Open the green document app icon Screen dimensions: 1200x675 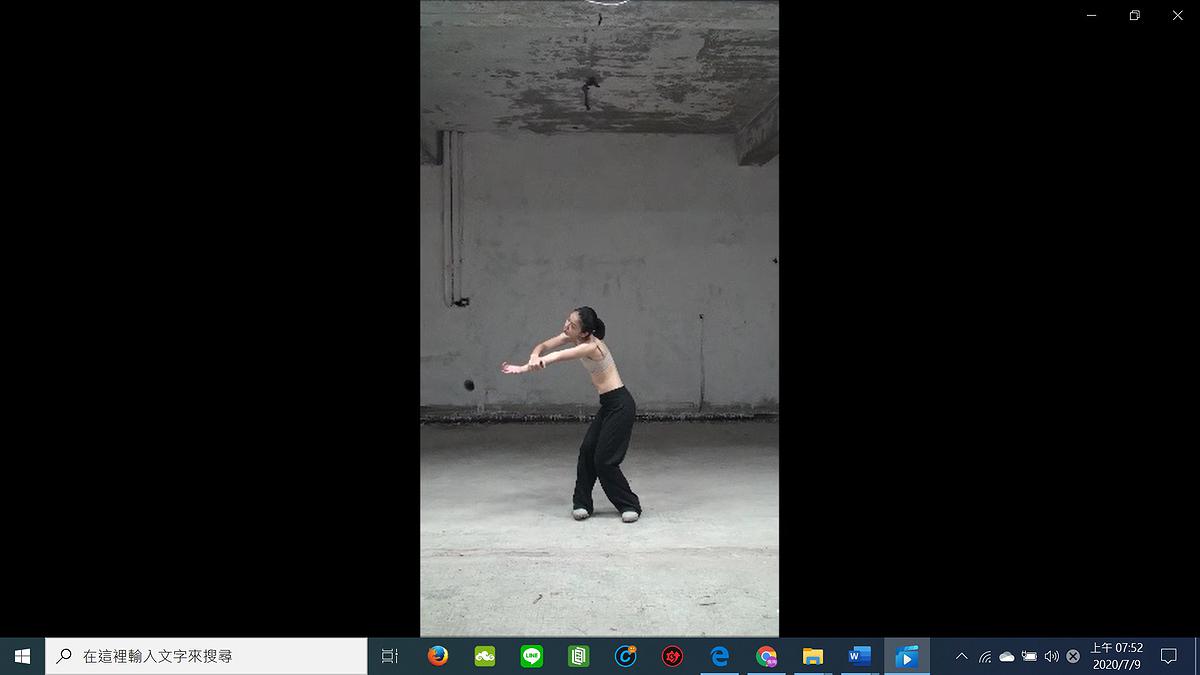click(x=579, y=656)
